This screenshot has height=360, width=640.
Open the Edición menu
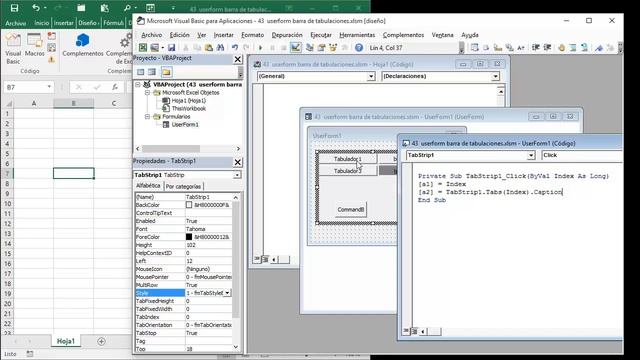(x=180, y=35)
